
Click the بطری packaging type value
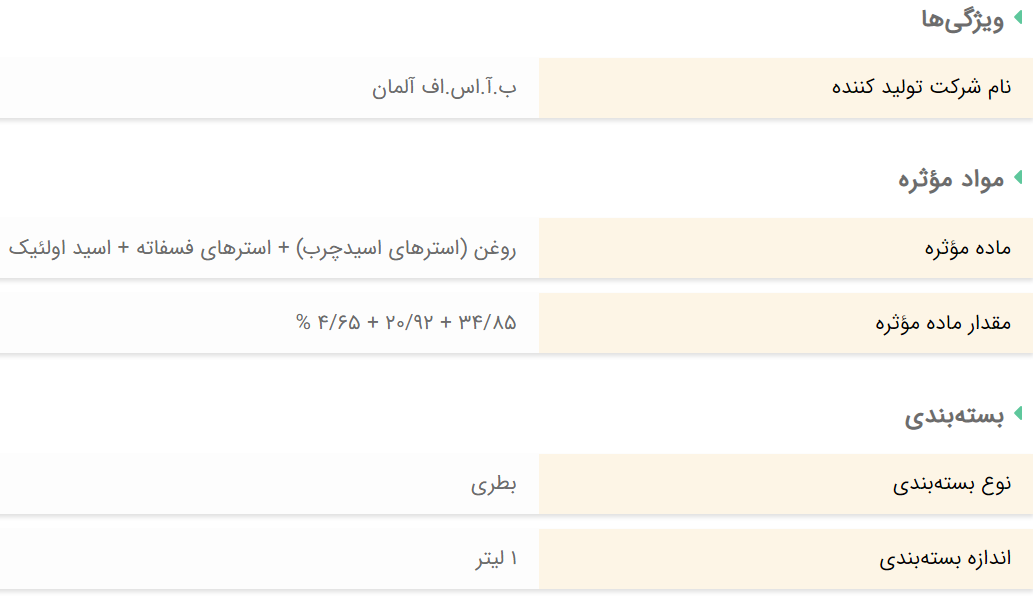point(494,485)
